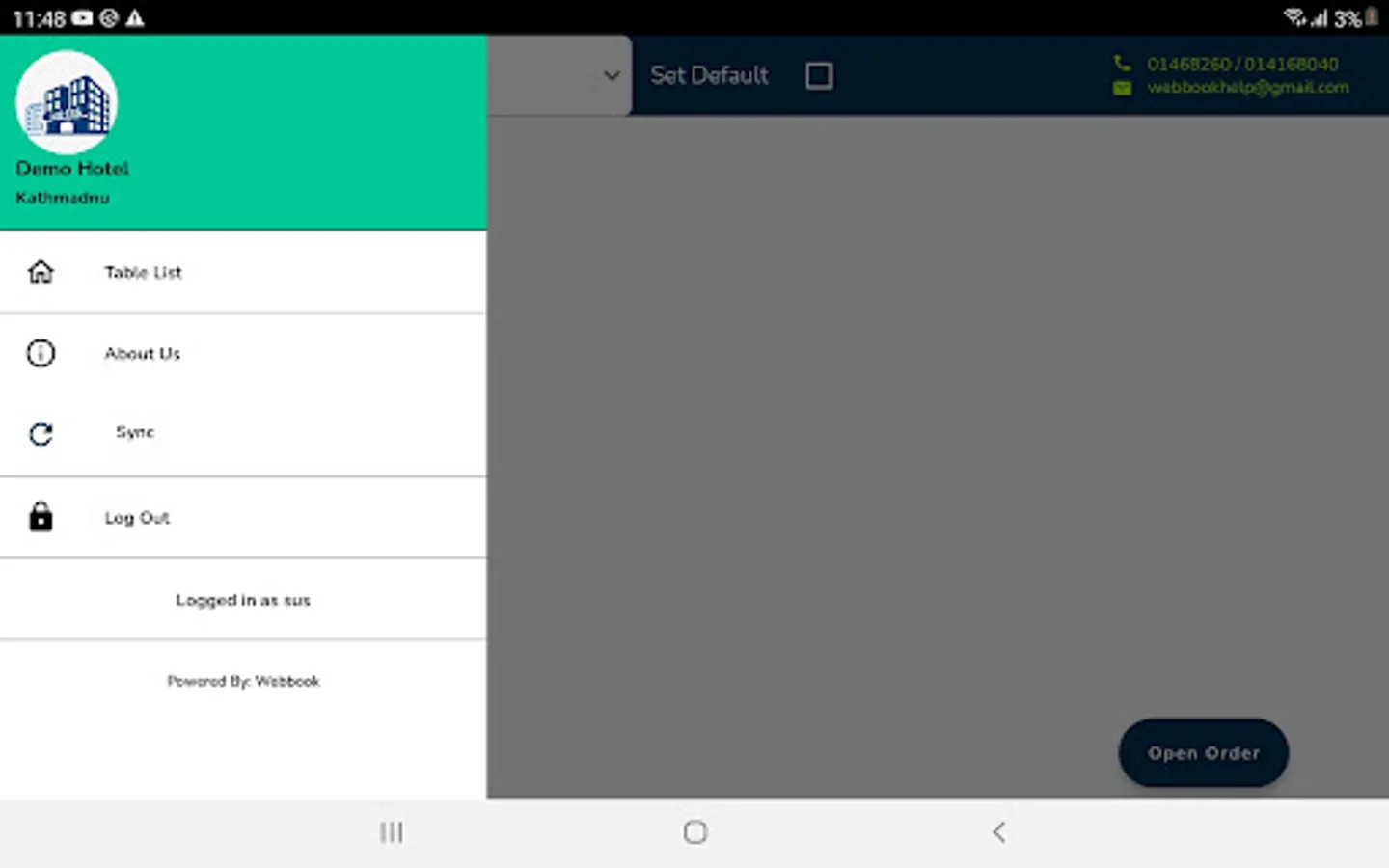Click the info icon beside About Us
Screen dimensions: 1389x868
pos(41,353)
